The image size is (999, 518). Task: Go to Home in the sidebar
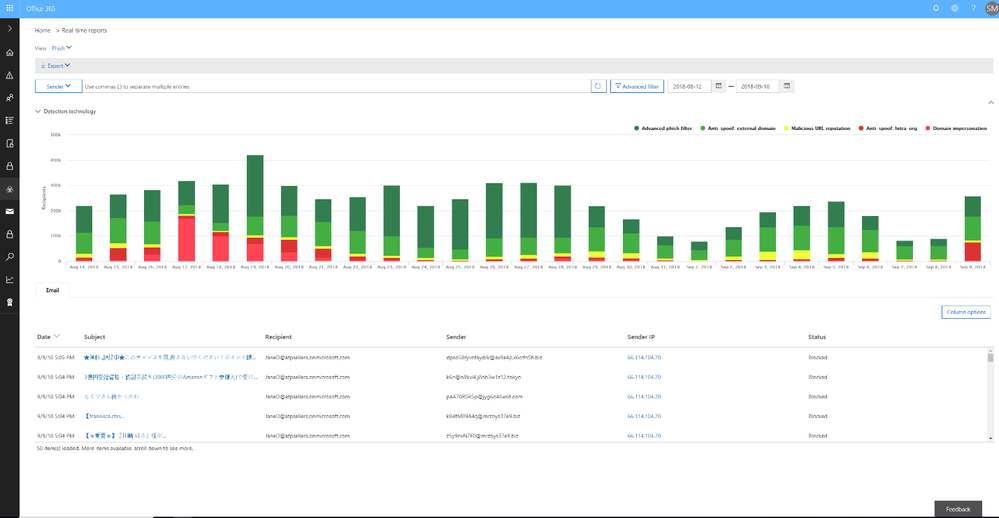point(10,52)
